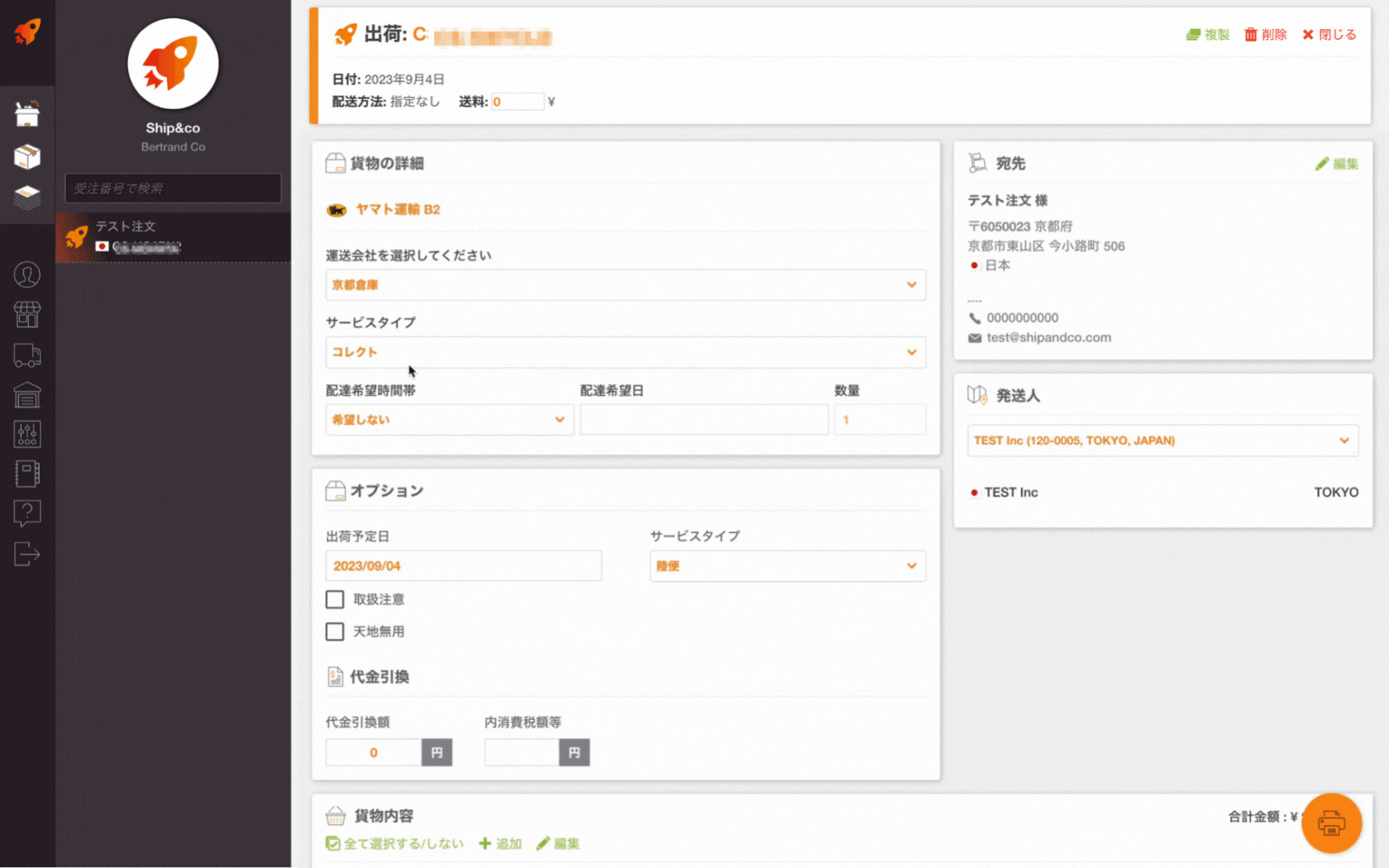Open the user account icon in sidebar

click(x=27, y=274)
